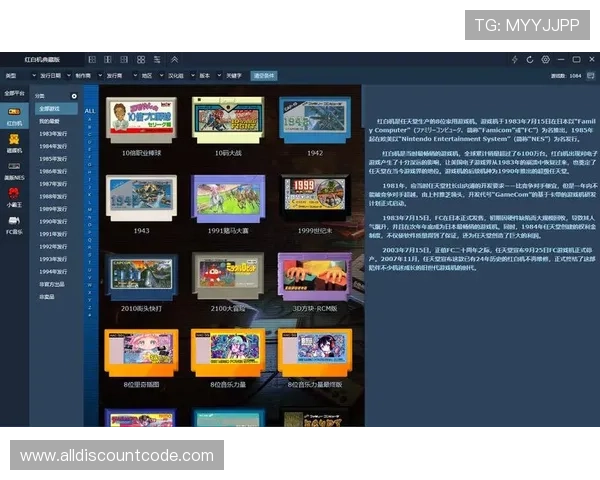This screenshot has height=480, width=600.
Task: Open the 10码大战 game cartridge
Action: point(228,120)
